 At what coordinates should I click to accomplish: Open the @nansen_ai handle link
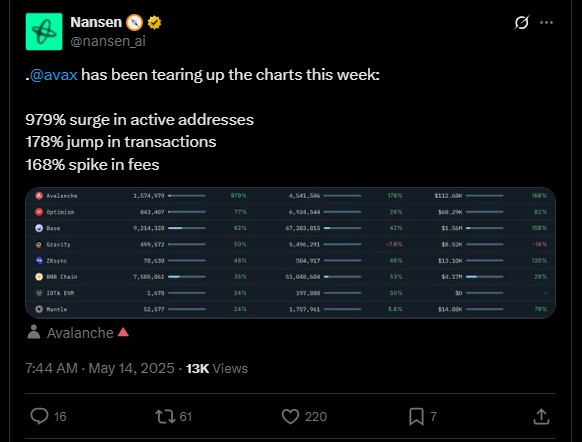(108, 41)
